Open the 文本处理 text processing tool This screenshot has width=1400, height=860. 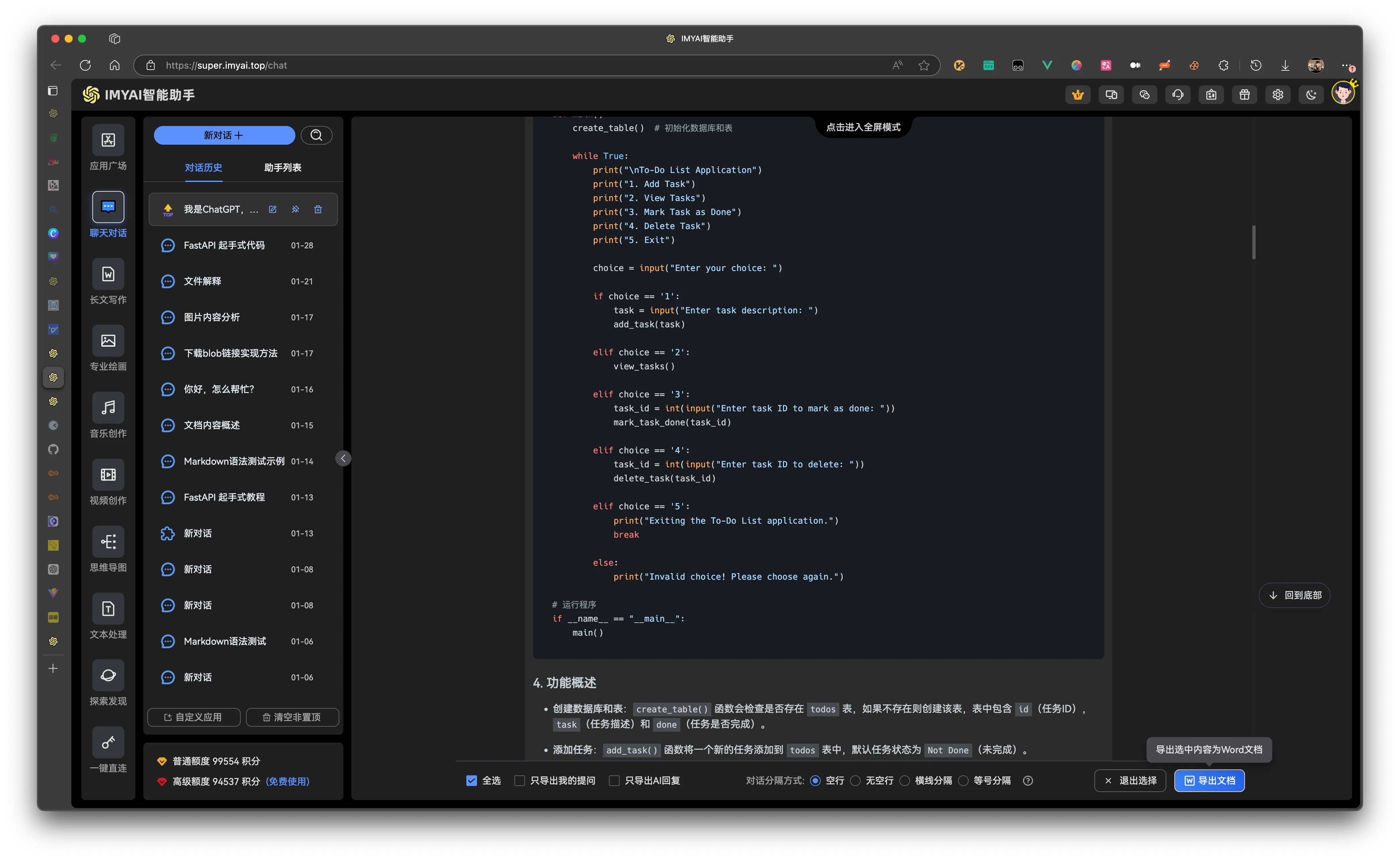[108, 609]
